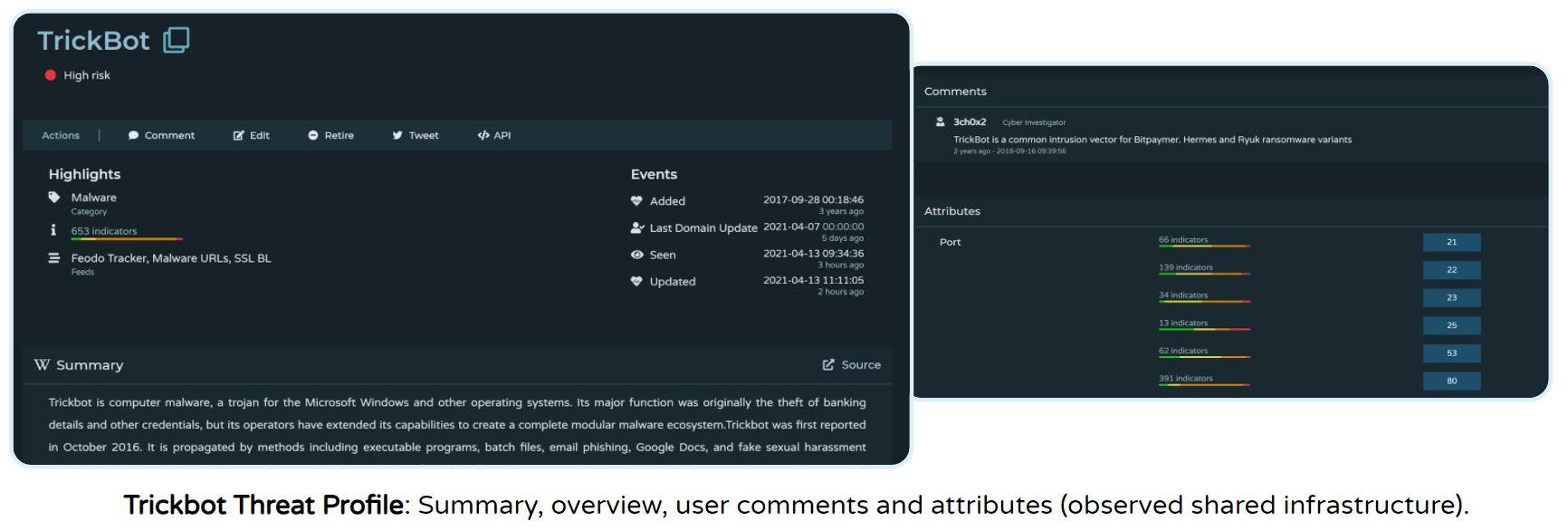Click the 'Feodo Tracker, Malware URLs, SSL BL' text

[x=171, y=258]
